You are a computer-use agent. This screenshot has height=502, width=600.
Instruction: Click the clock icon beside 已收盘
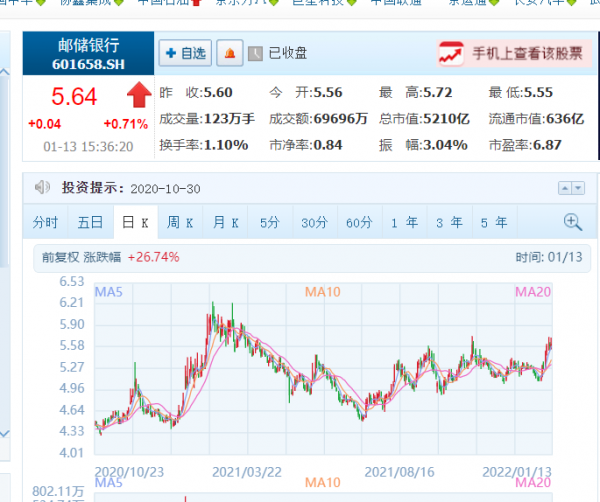tap(255, 54)
